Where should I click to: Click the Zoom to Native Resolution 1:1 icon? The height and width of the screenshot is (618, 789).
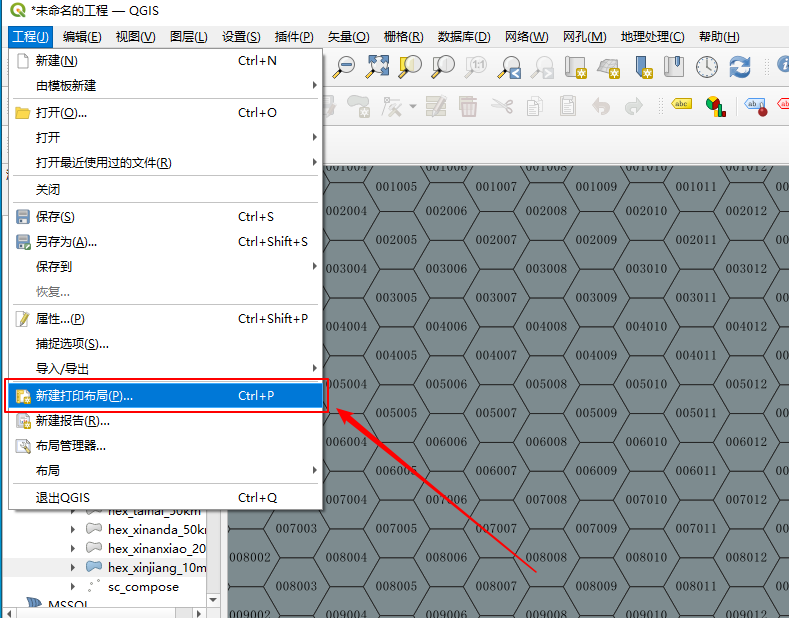[x=476, y=67]
